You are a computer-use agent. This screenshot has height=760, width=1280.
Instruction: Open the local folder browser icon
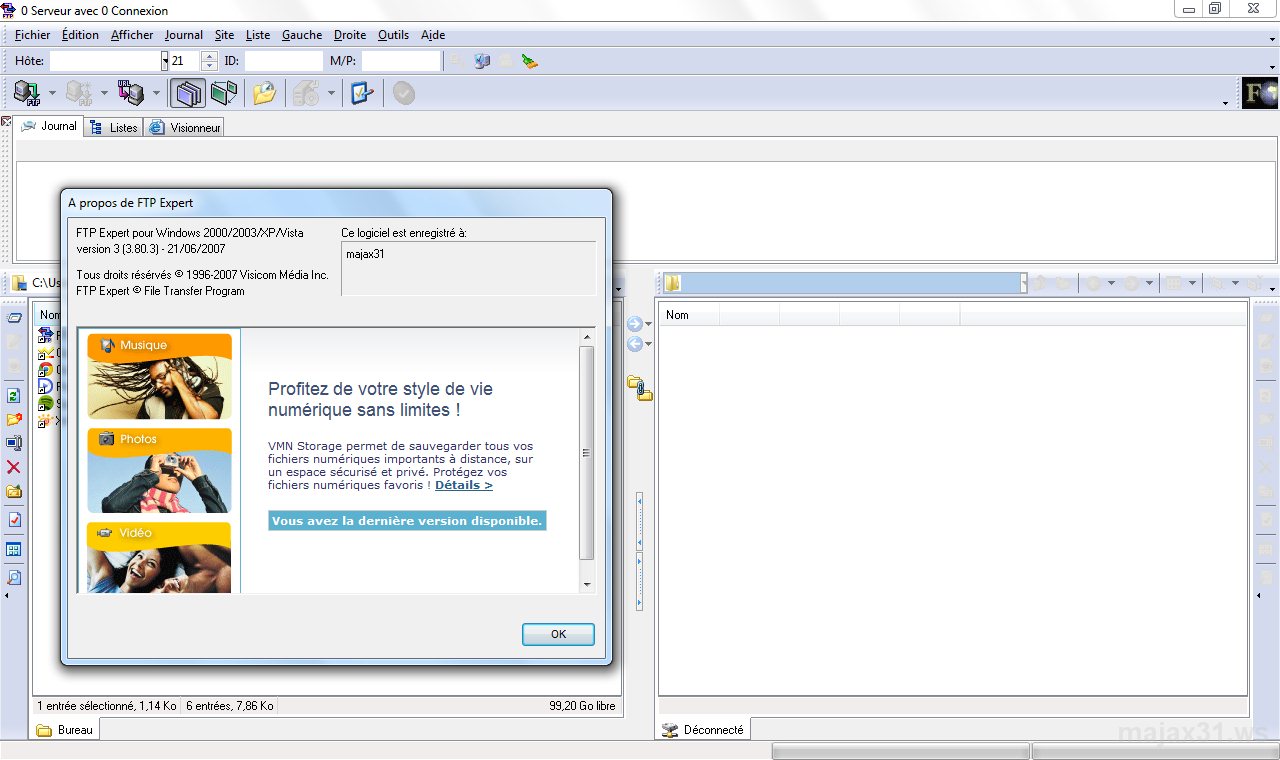pos(264,92)
